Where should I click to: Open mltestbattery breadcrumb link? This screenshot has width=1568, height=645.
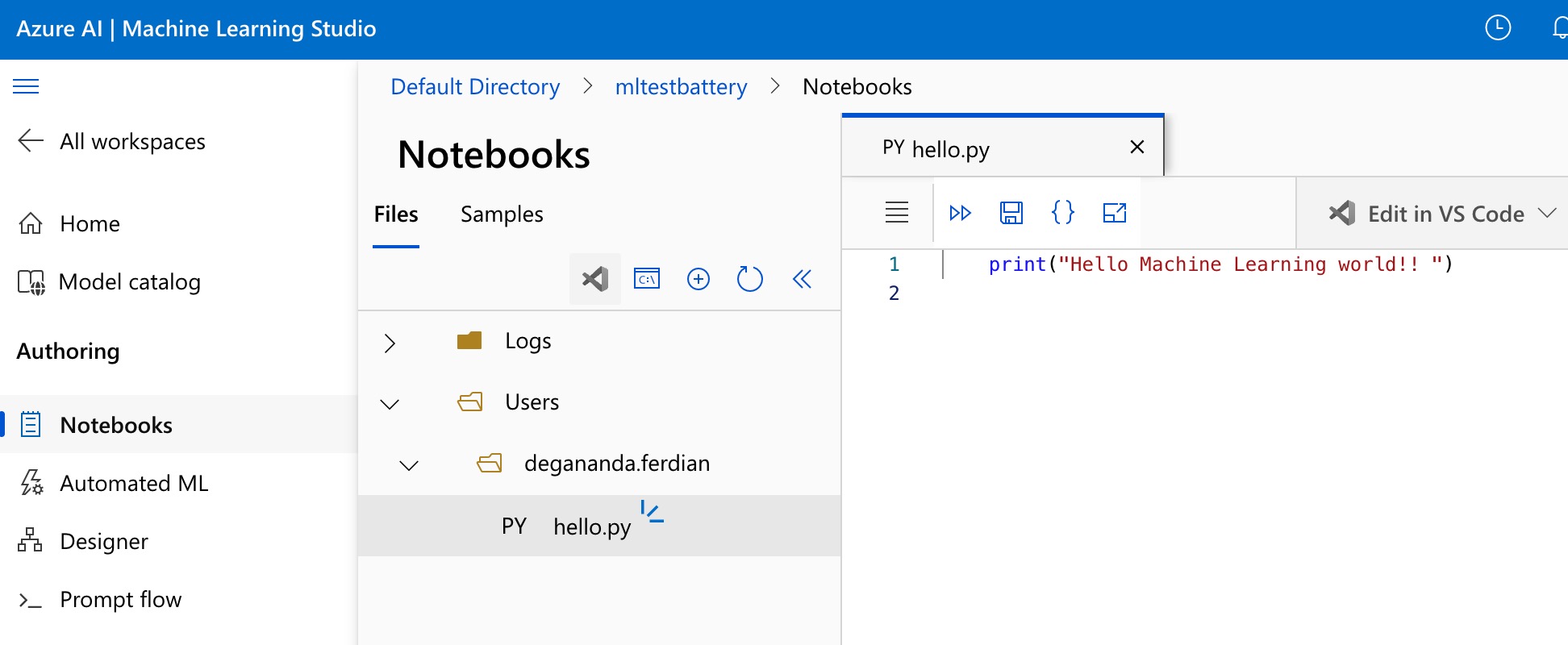(x=681, y=86)
